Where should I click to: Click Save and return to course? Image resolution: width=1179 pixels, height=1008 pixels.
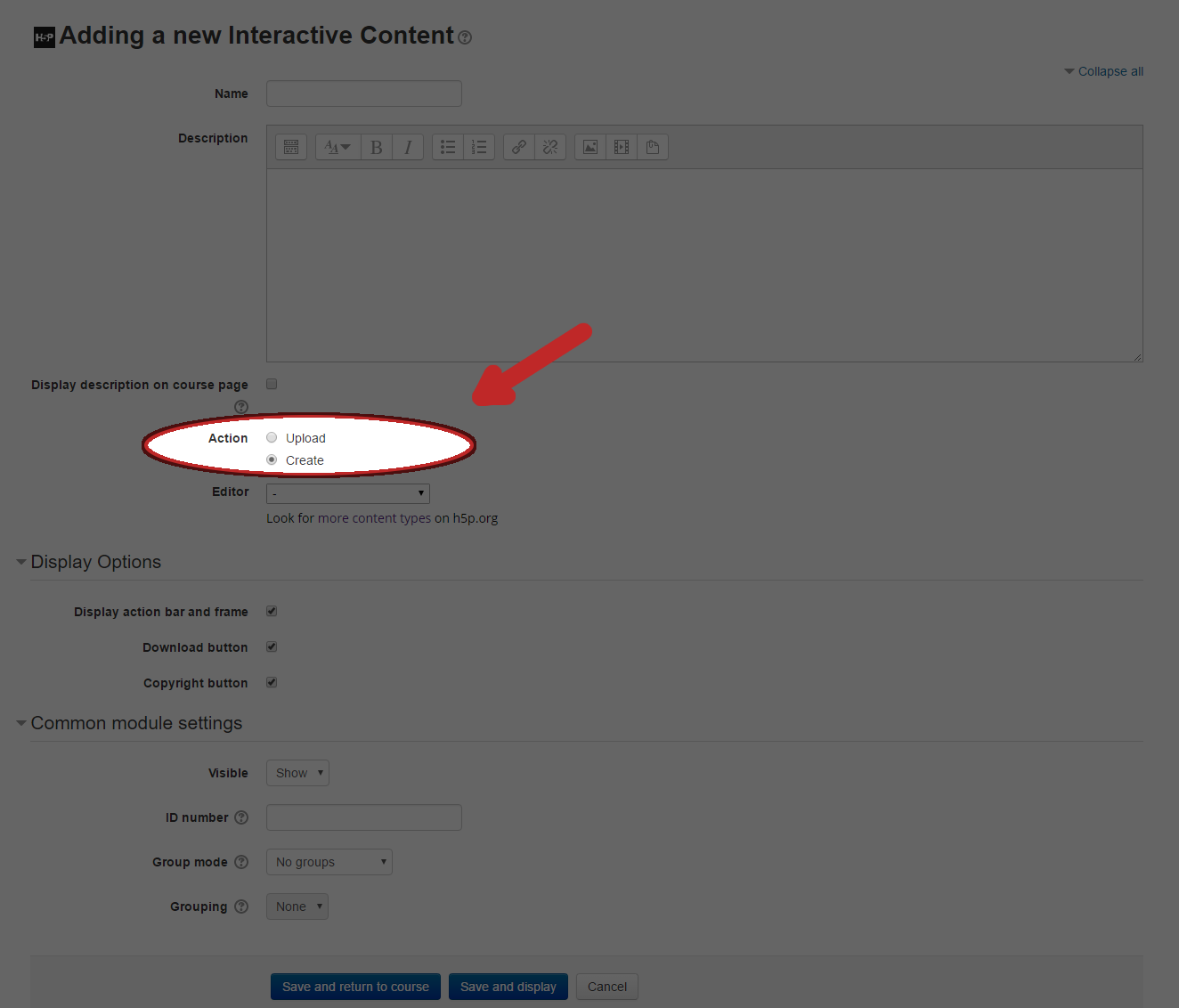pos(354,987)
